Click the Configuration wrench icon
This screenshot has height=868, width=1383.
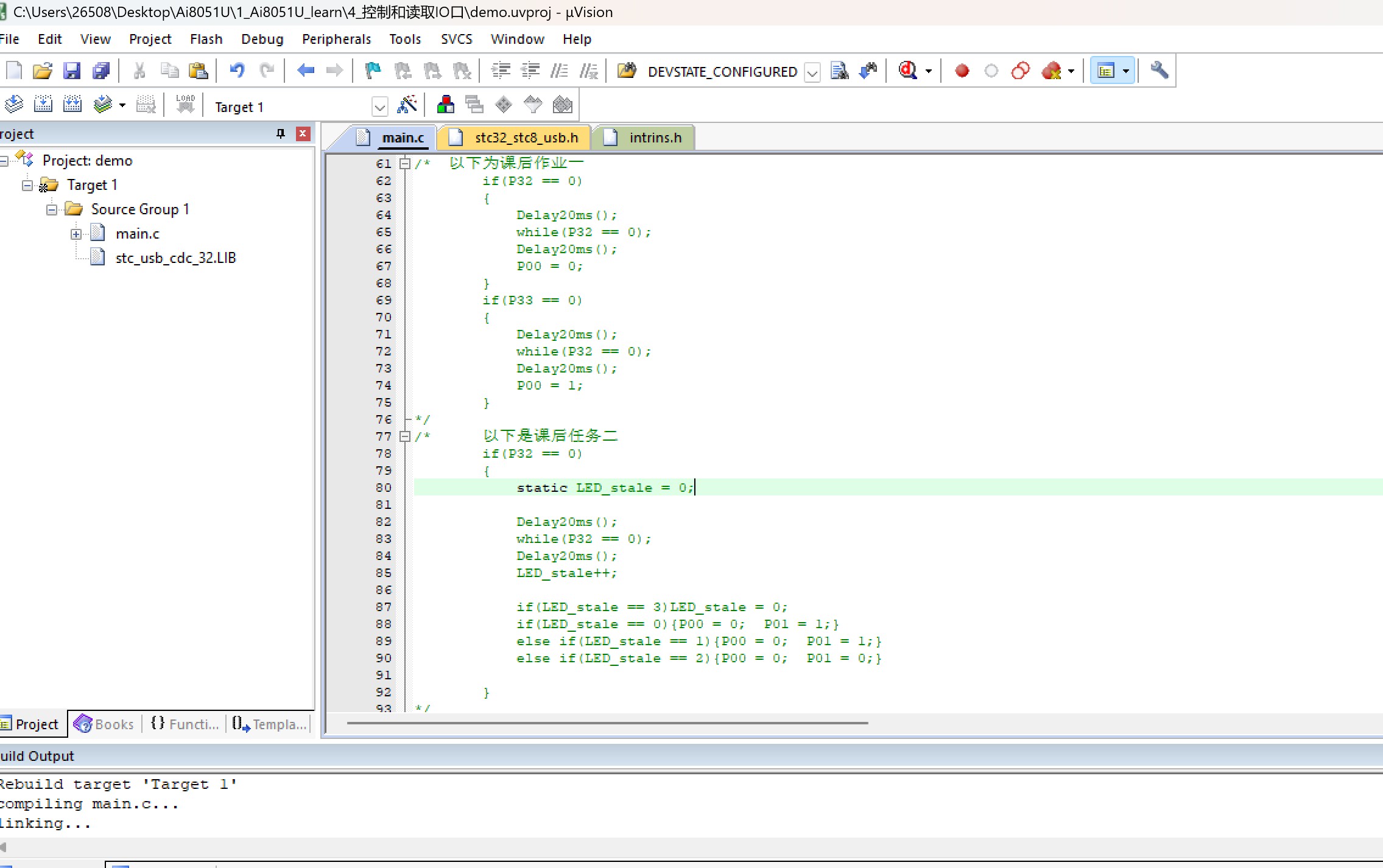pyautogui.click(x=1159, y=71)
